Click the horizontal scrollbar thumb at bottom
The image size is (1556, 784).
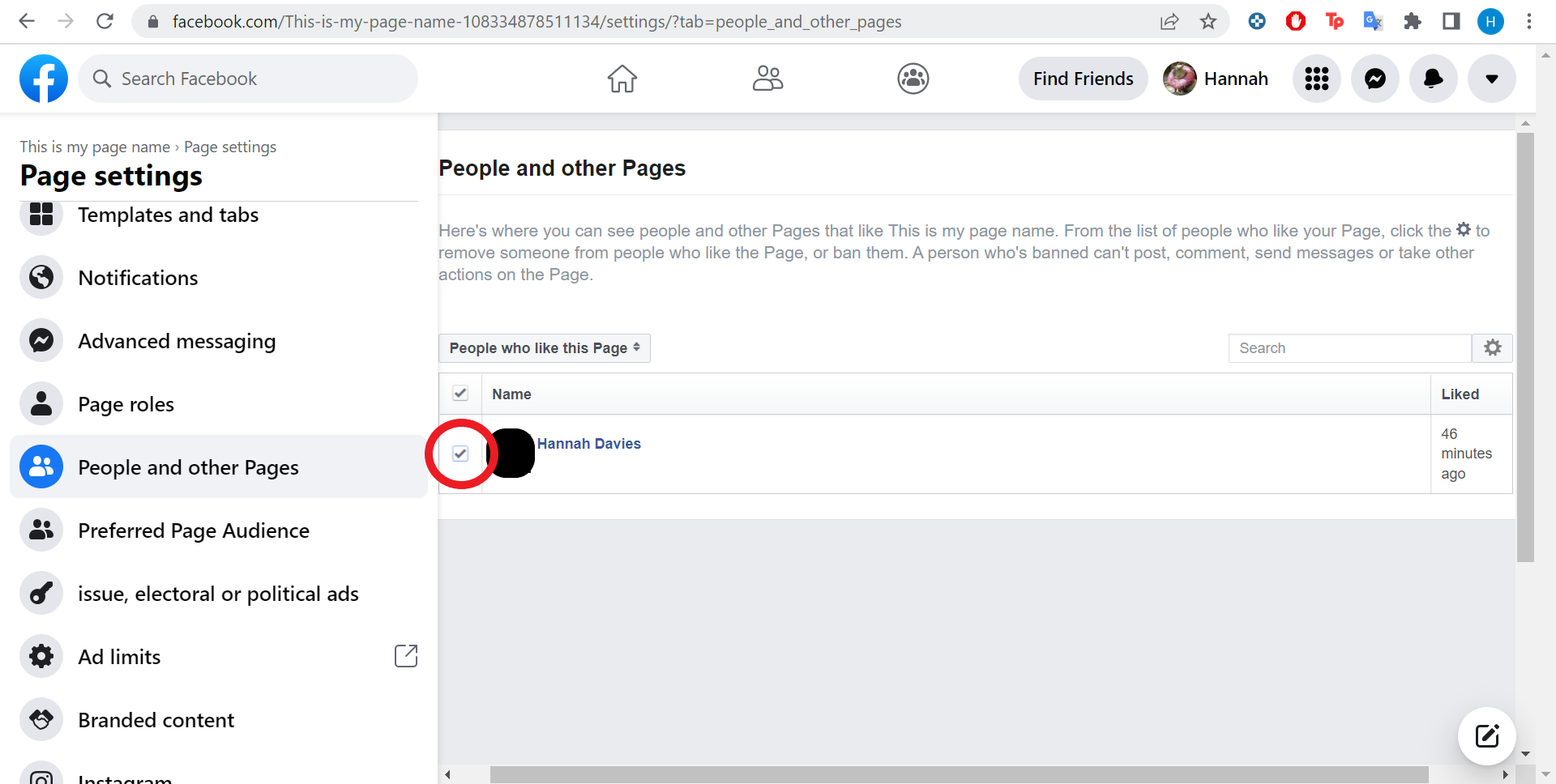pyautogui.click(x=959, y=775)
